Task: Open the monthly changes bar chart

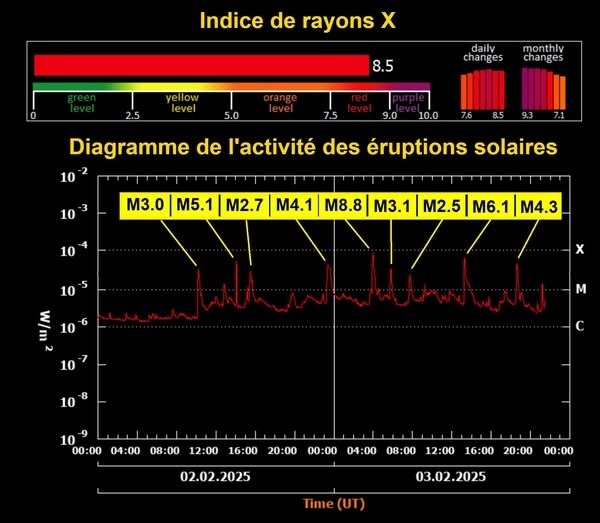Action: tap(542, 90)
